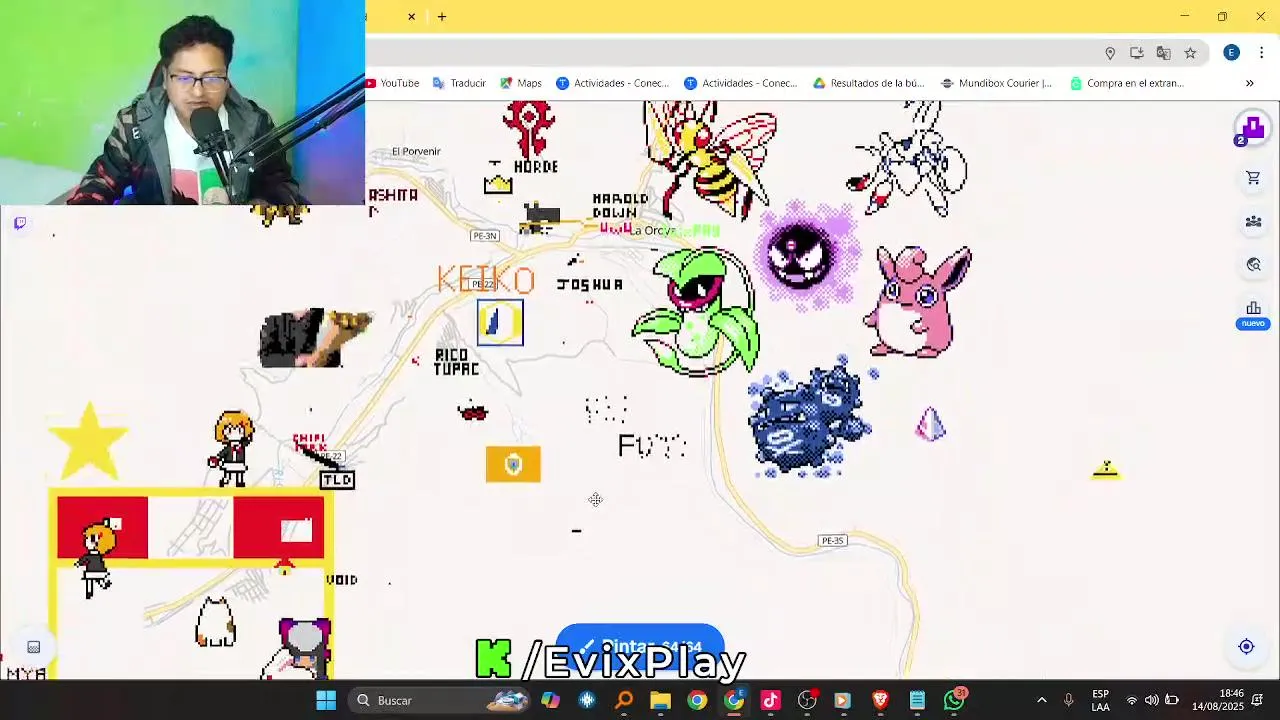The height and width of the screenshot is (720, 1280).
Task: Open the Mundibox Courier bookmark
Action: (x=996, y=83)
